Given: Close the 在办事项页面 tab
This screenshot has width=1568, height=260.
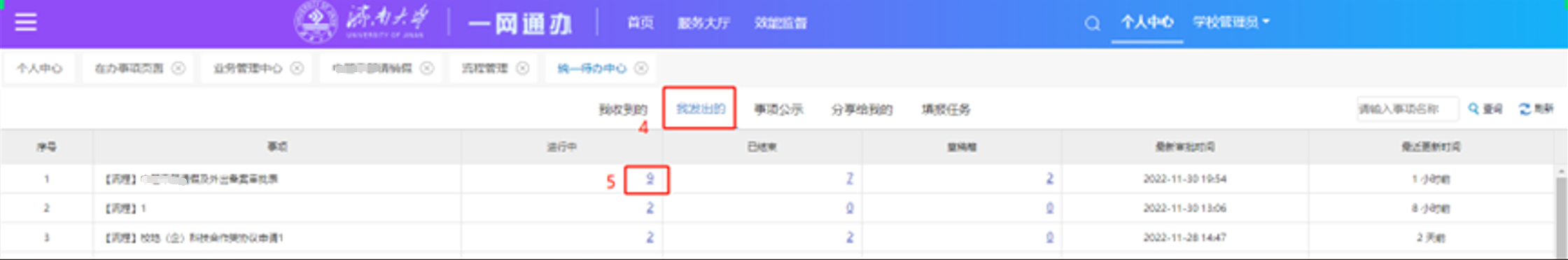Looking at the screenshot, I should [x=178, y=68].
